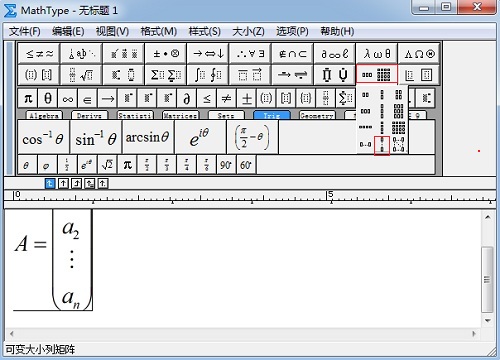
Task: Open the summation templates palette
Action: coord(166,75)
